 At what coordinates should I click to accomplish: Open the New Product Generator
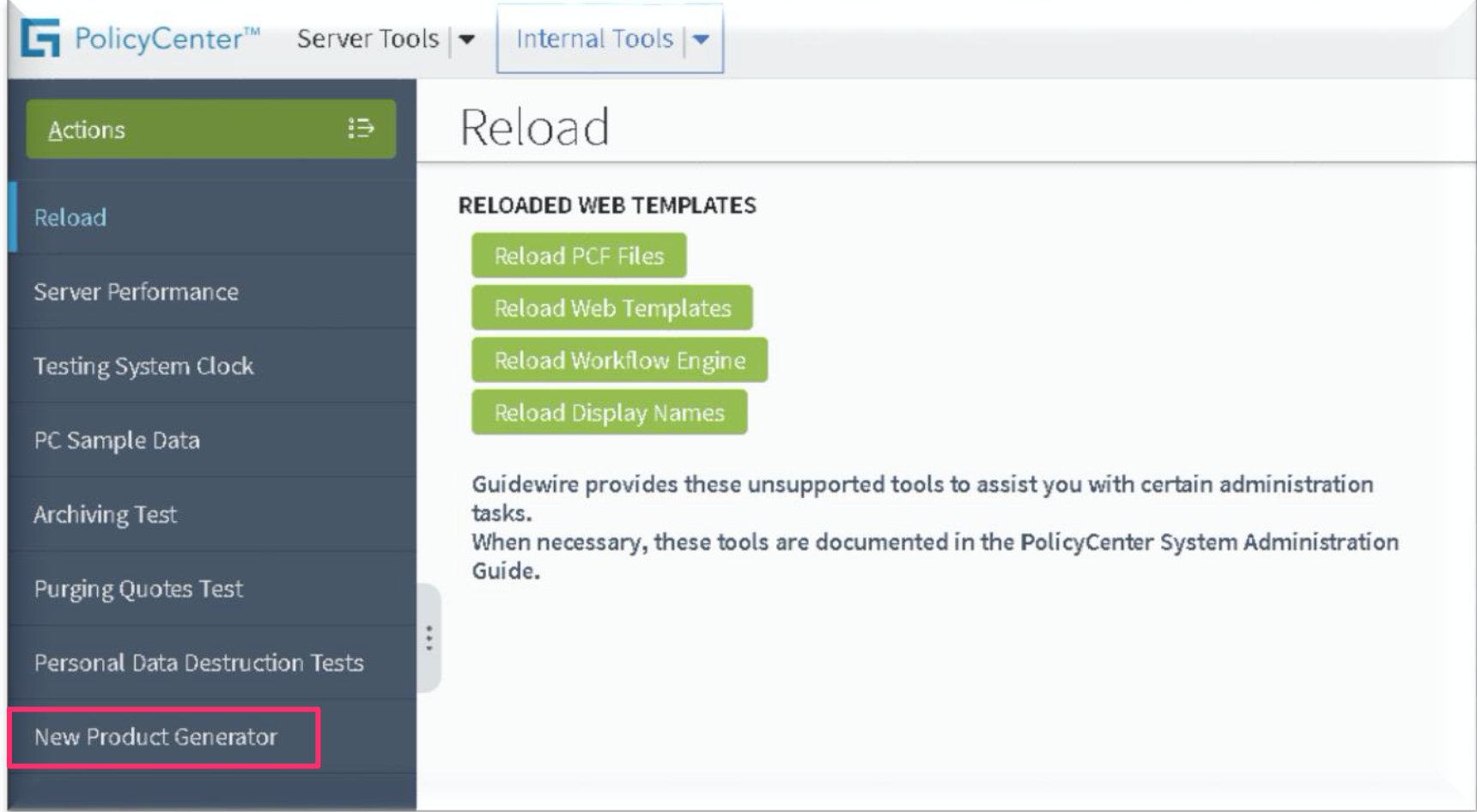pyautogui.click(x=155, y=737)
